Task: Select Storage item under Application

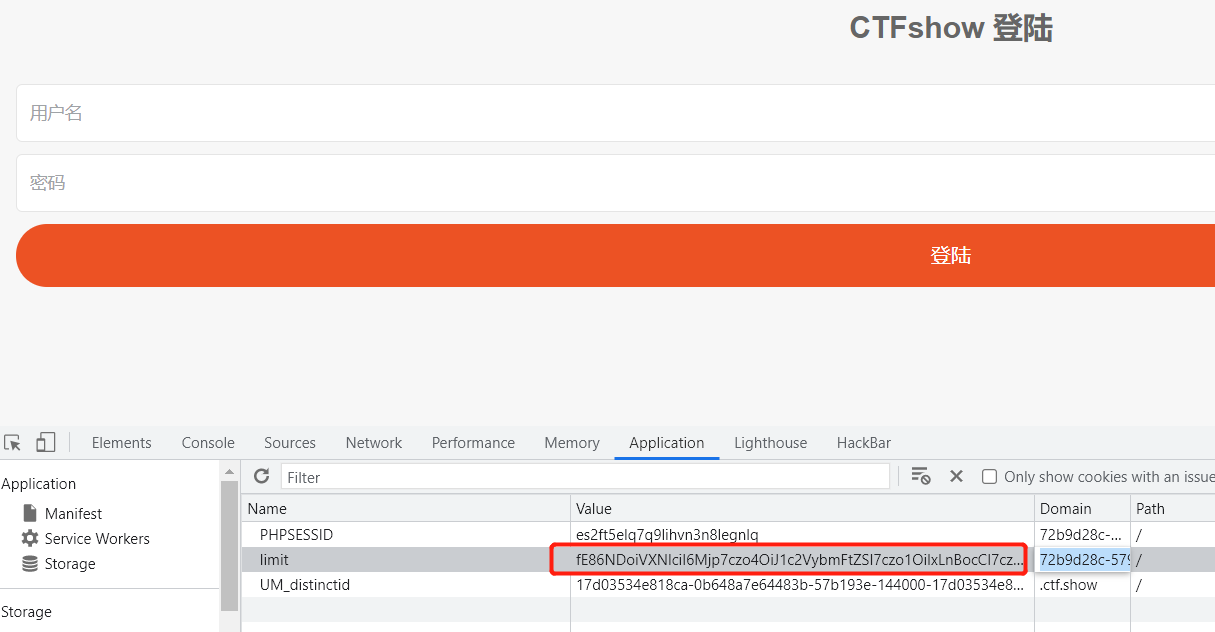Action: click(x=70, y=563)
